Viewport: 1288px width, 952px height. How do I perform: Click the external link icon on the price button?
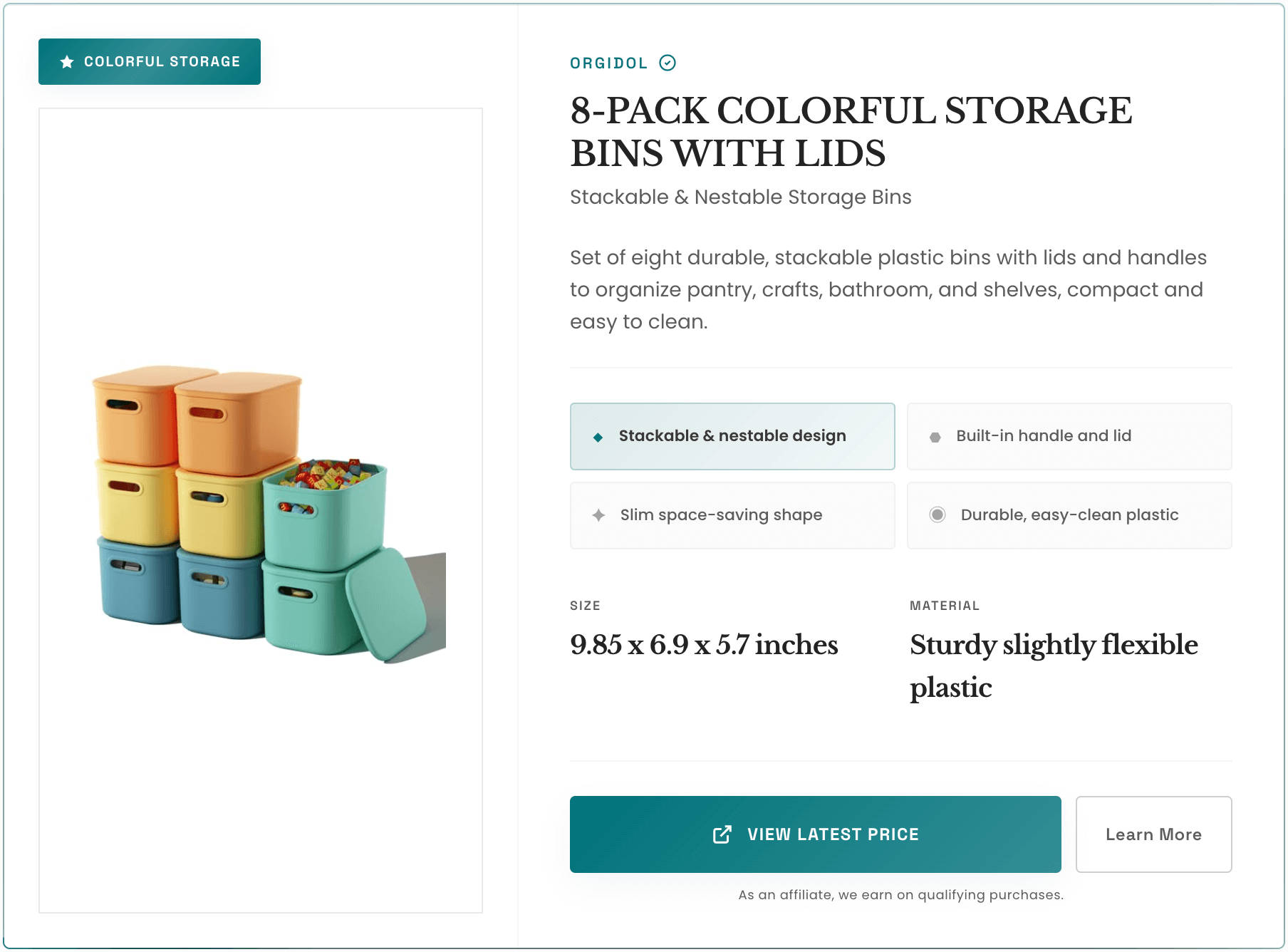click(722, 834)
